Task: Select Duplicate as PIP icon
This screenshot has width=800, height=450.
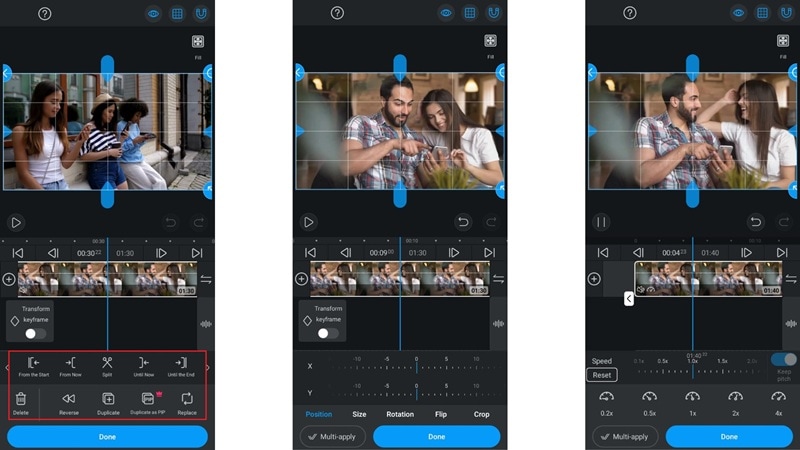Action: (148, 398)
